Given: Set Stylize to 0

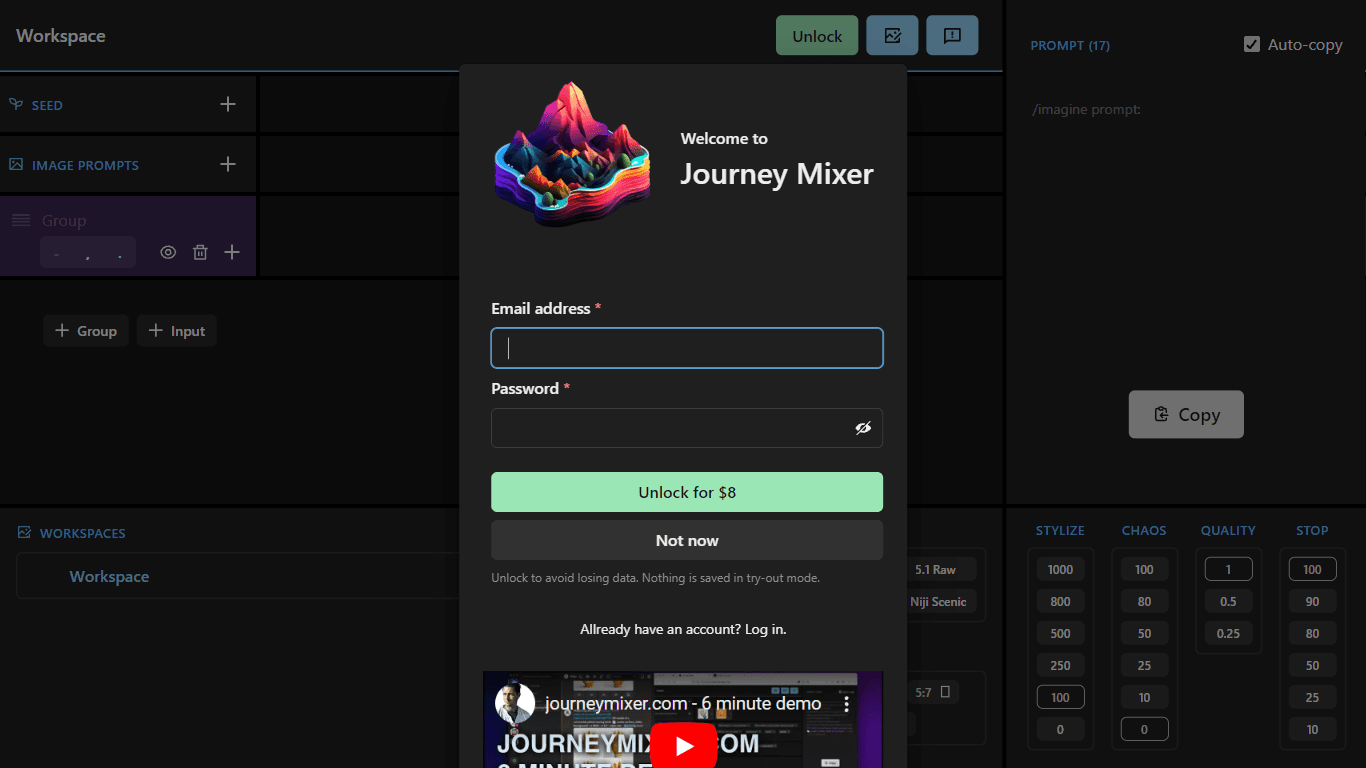Looking at the screenshot, I should coord(1060,730).
